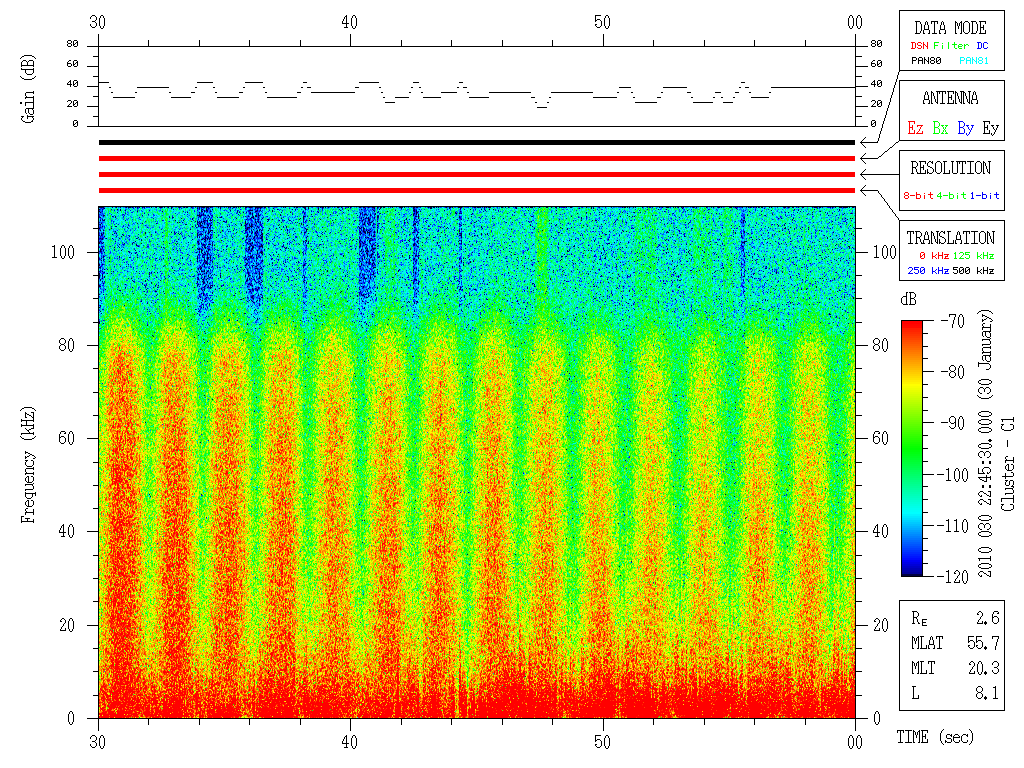The width and height of the screenshot is (1024, 768).
Task: Click the Frequency (kHz) axis label
Action: tap(28, 465)
